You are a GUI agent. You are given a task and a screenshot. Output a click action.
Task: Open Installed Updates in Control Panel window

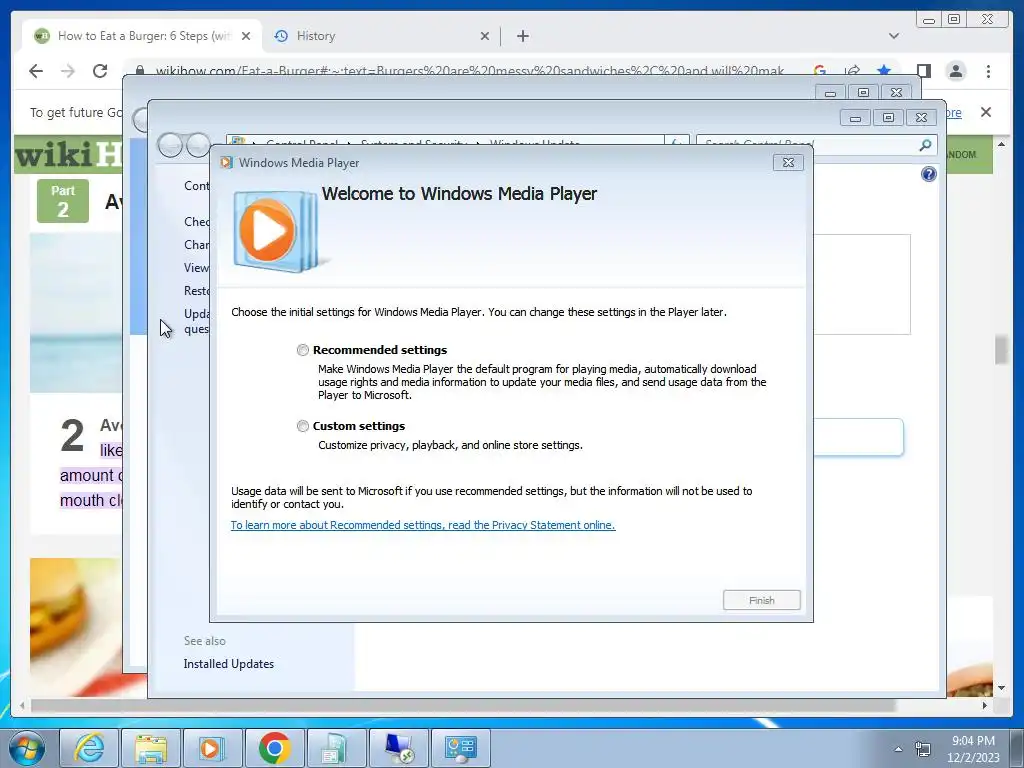229,664
